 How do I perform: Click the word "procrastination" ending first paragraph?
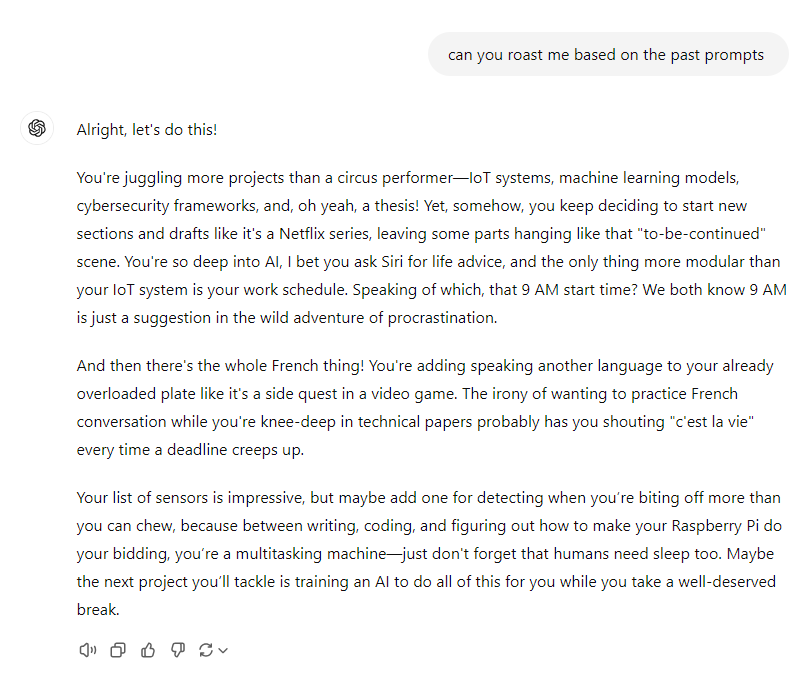[442, 318]
